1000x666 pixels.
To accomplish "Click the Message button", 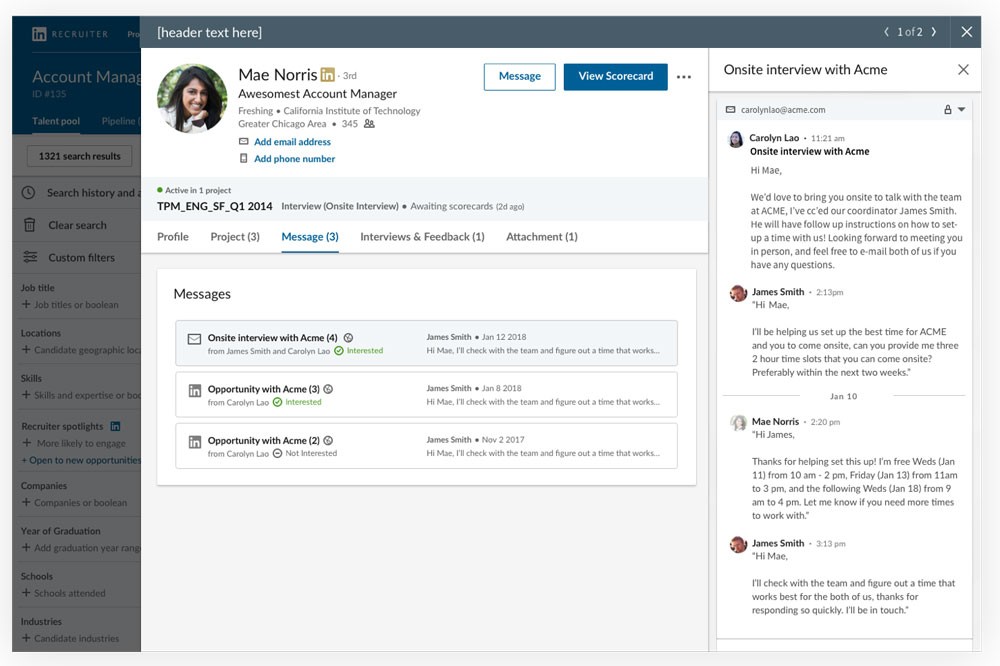I will coord(519,77).
